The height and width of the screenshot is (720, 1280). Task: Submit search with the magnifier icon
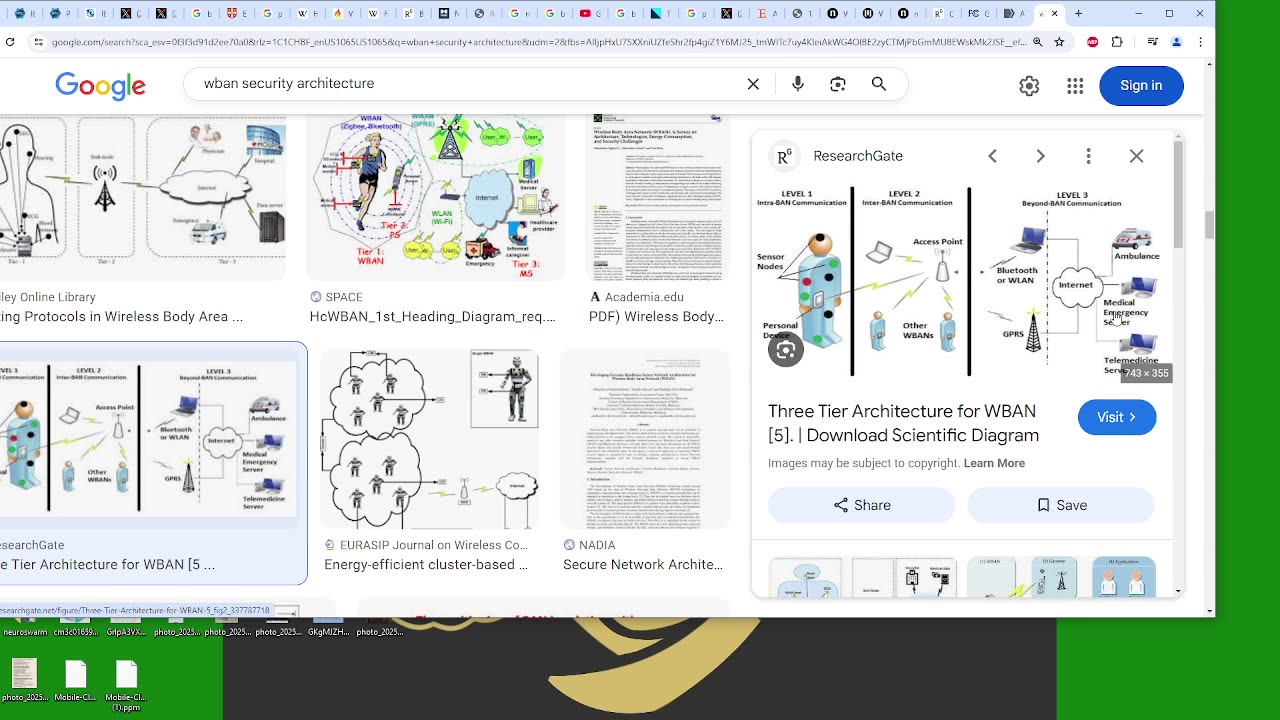[879, 84]
